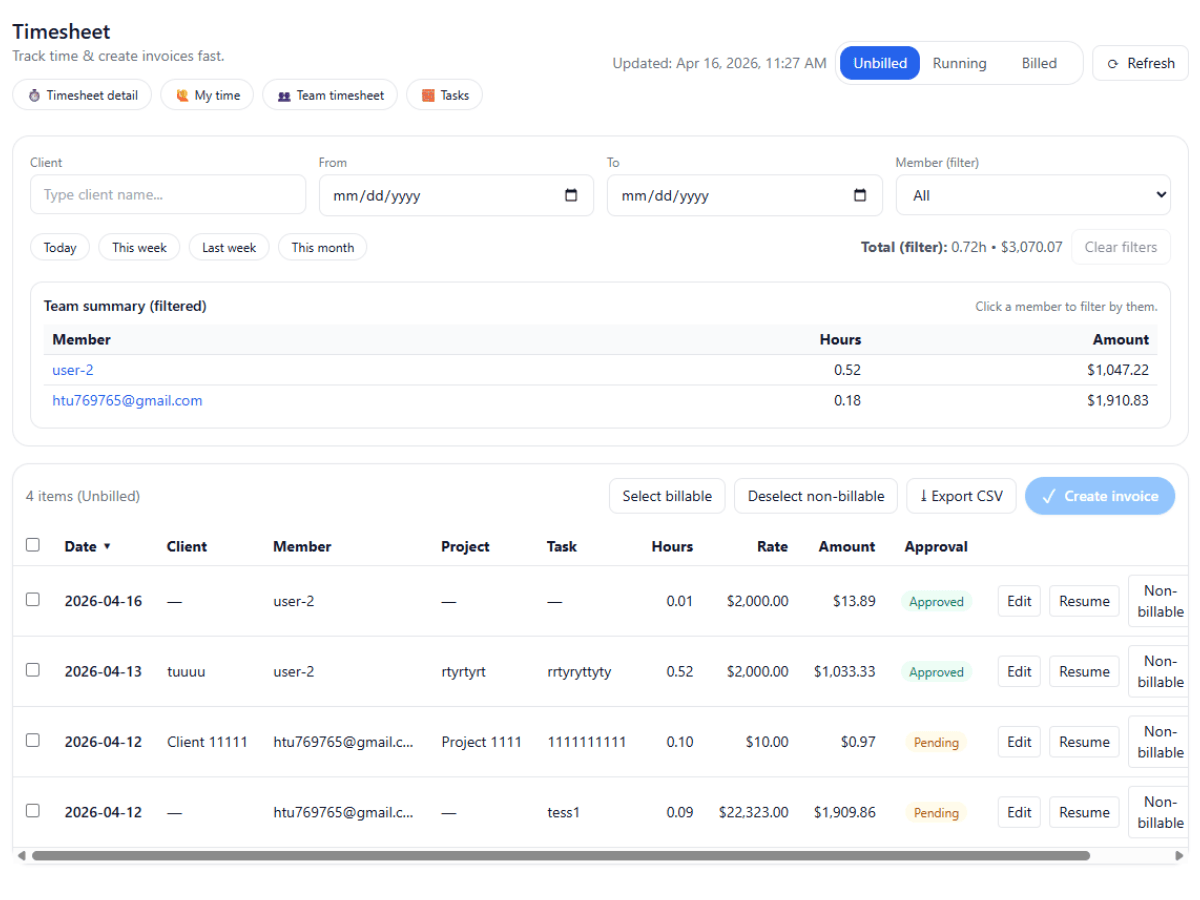Click the Total (filter) summary text

coord(962,247)
